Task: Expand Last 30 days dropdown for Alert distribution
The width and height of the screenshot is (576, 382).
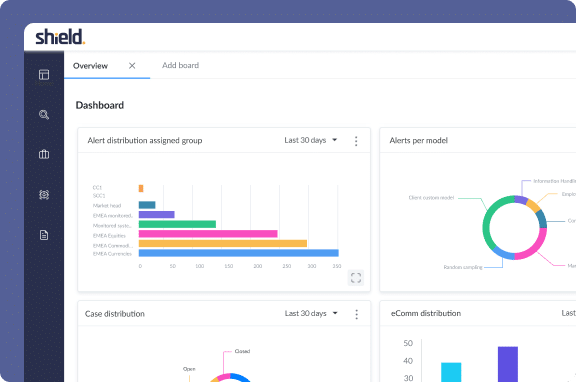Action: click(311, 140)
